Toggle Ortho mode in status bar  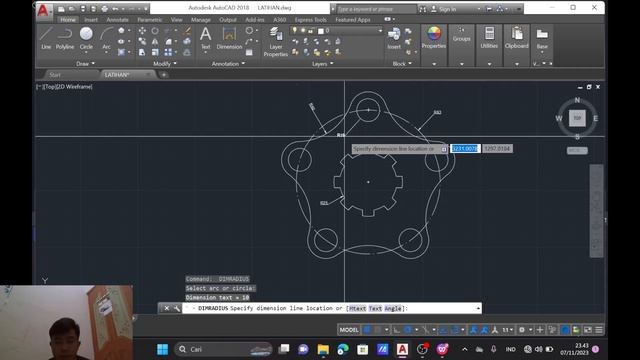(397, 329)
